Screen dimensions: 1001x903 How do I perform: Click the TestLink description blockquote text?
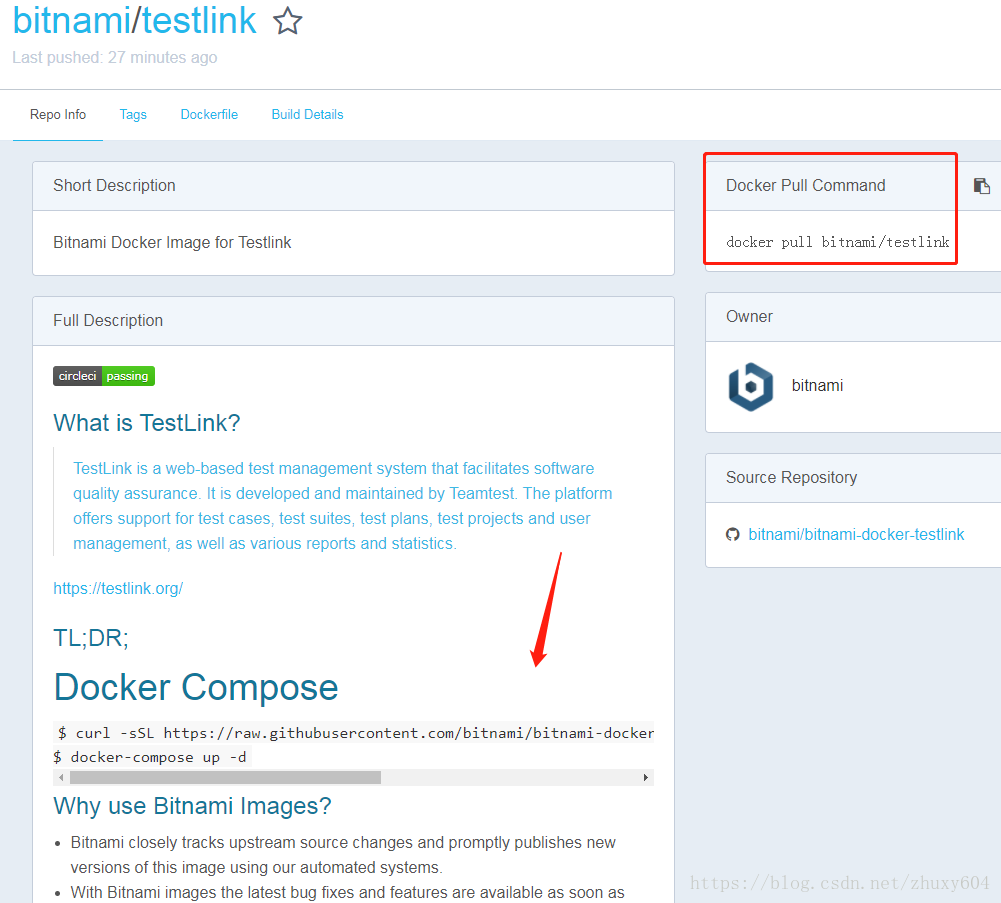342,506
